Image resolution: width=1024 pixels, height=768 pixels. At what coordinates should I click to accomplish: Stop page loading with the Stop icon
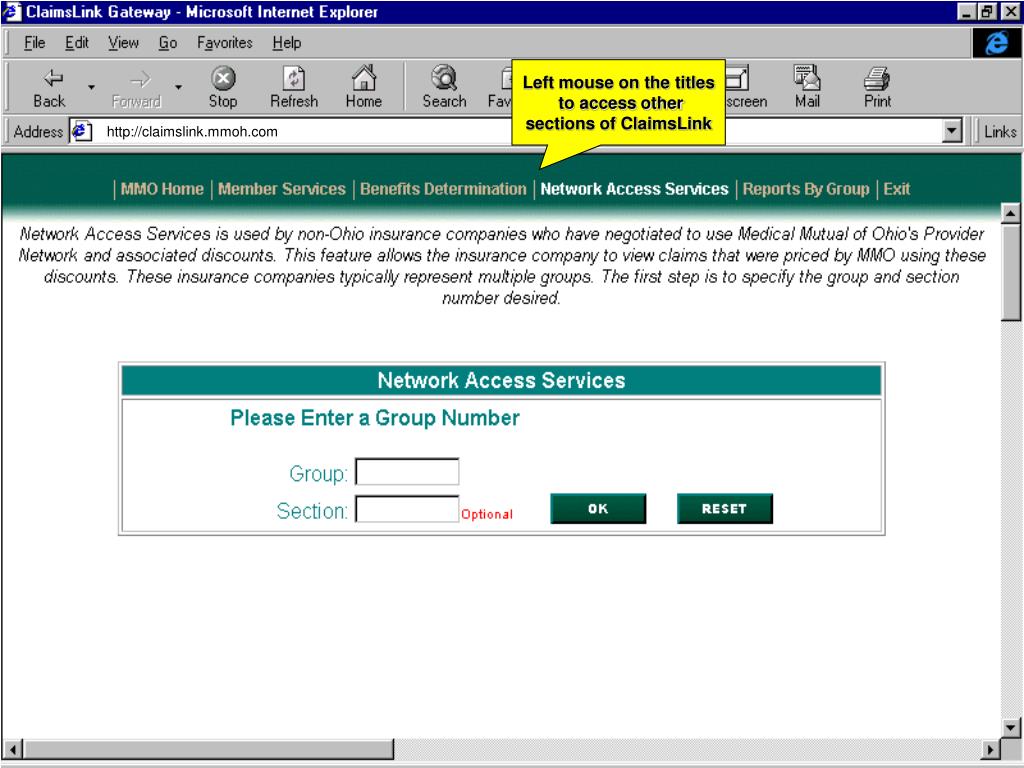click(x=223, y=88)
